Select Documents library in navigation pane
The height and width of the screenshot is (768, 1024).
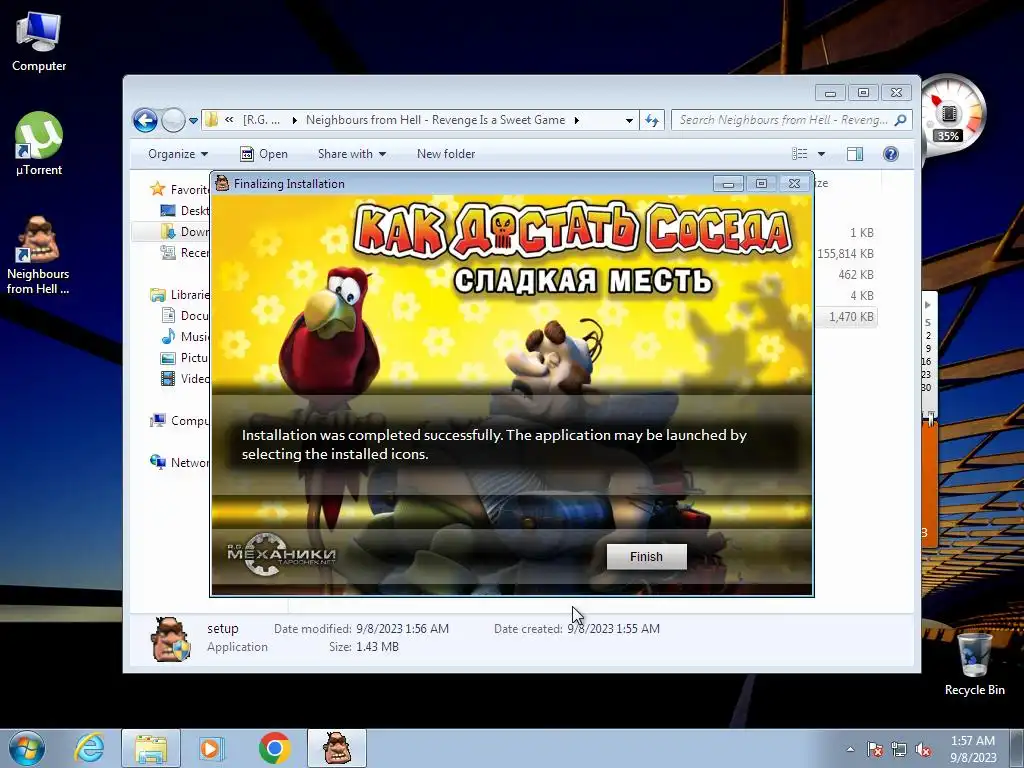185,315
